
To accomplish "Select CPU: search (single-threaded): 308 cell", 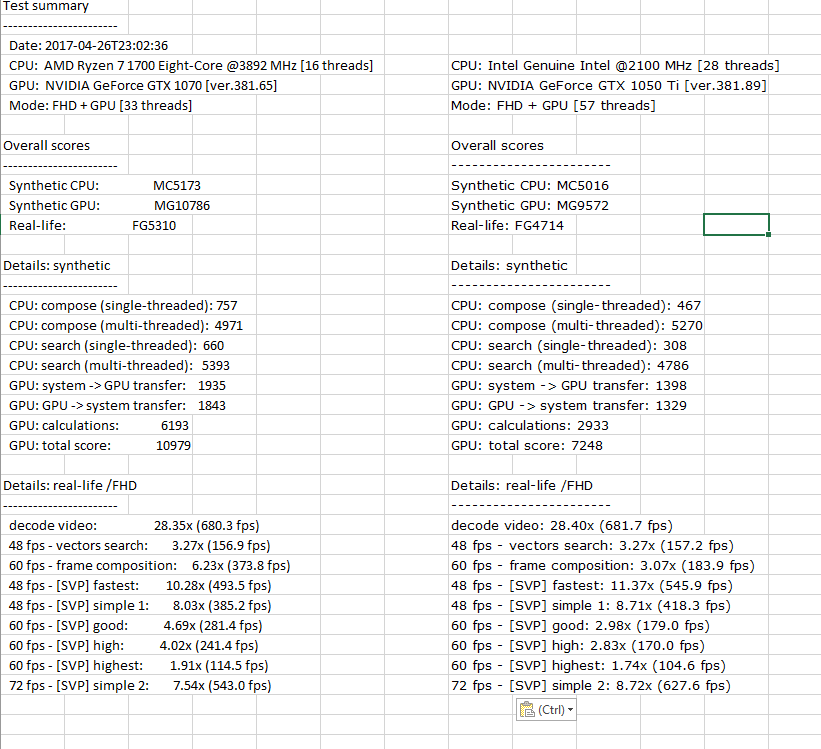I will click(x=569, y=346).
